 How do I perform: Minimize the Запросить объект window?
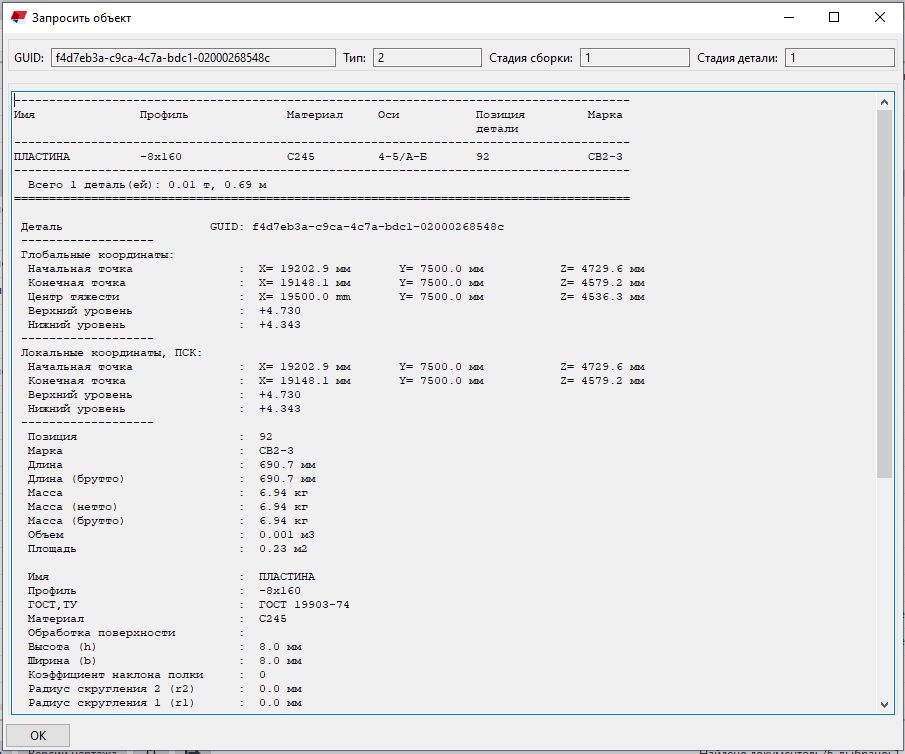[789, 17]
